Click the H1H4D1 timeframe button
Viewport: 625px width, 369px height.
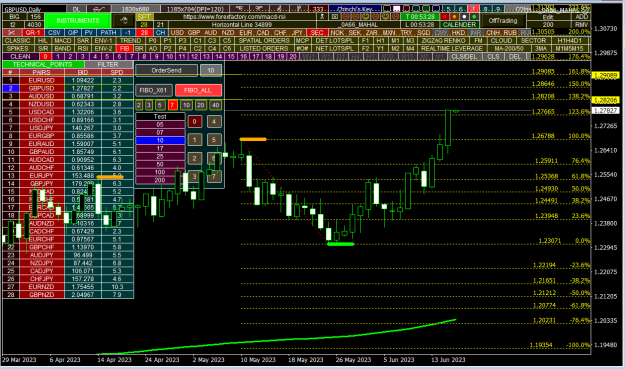tap(569, 41)
